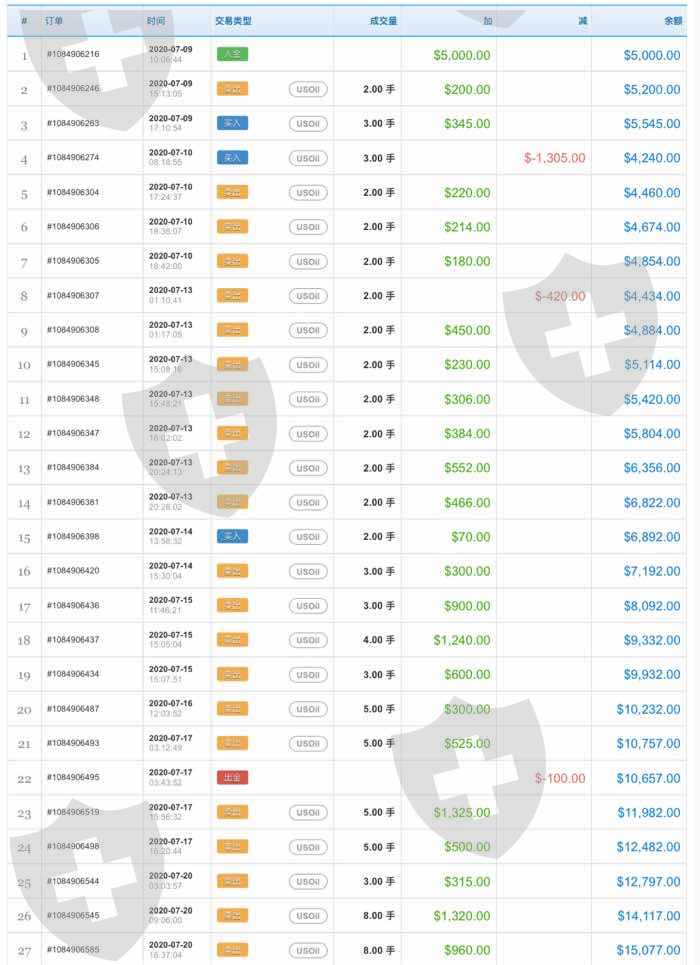Sort by the 交易类型 column header
This screenshot has height=965, width=700.
point(233,21)
